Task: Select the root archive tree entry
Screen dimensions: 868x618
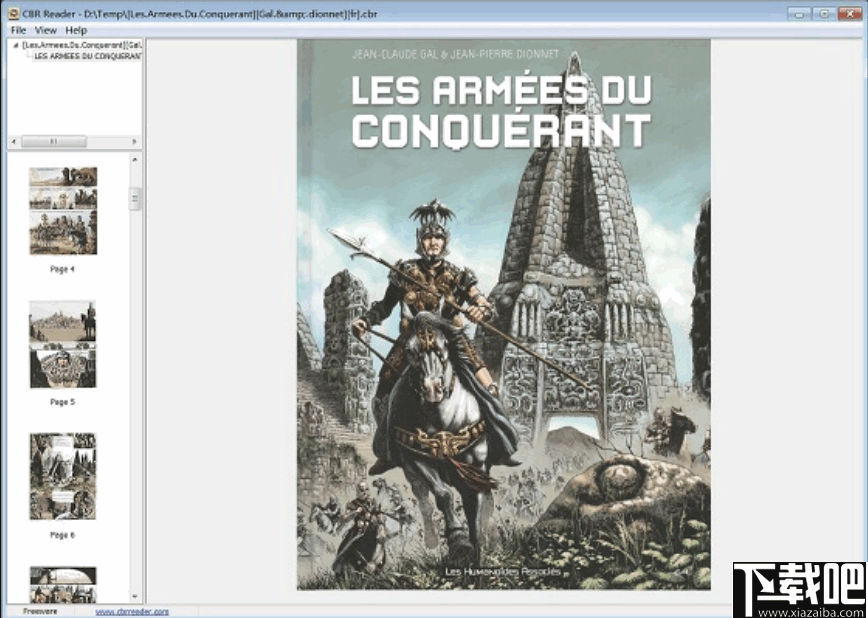Action: pos(82,45)
